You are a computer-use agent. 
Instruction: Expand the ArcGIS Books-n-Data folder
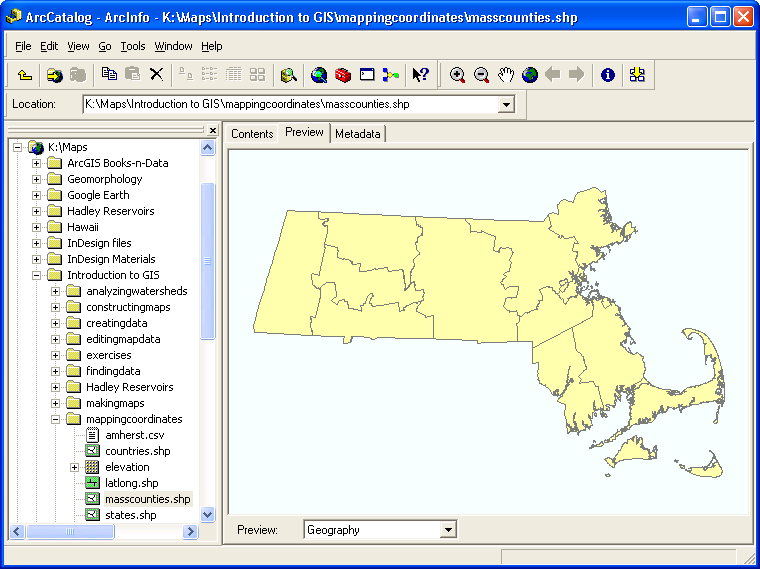(36, 163)
